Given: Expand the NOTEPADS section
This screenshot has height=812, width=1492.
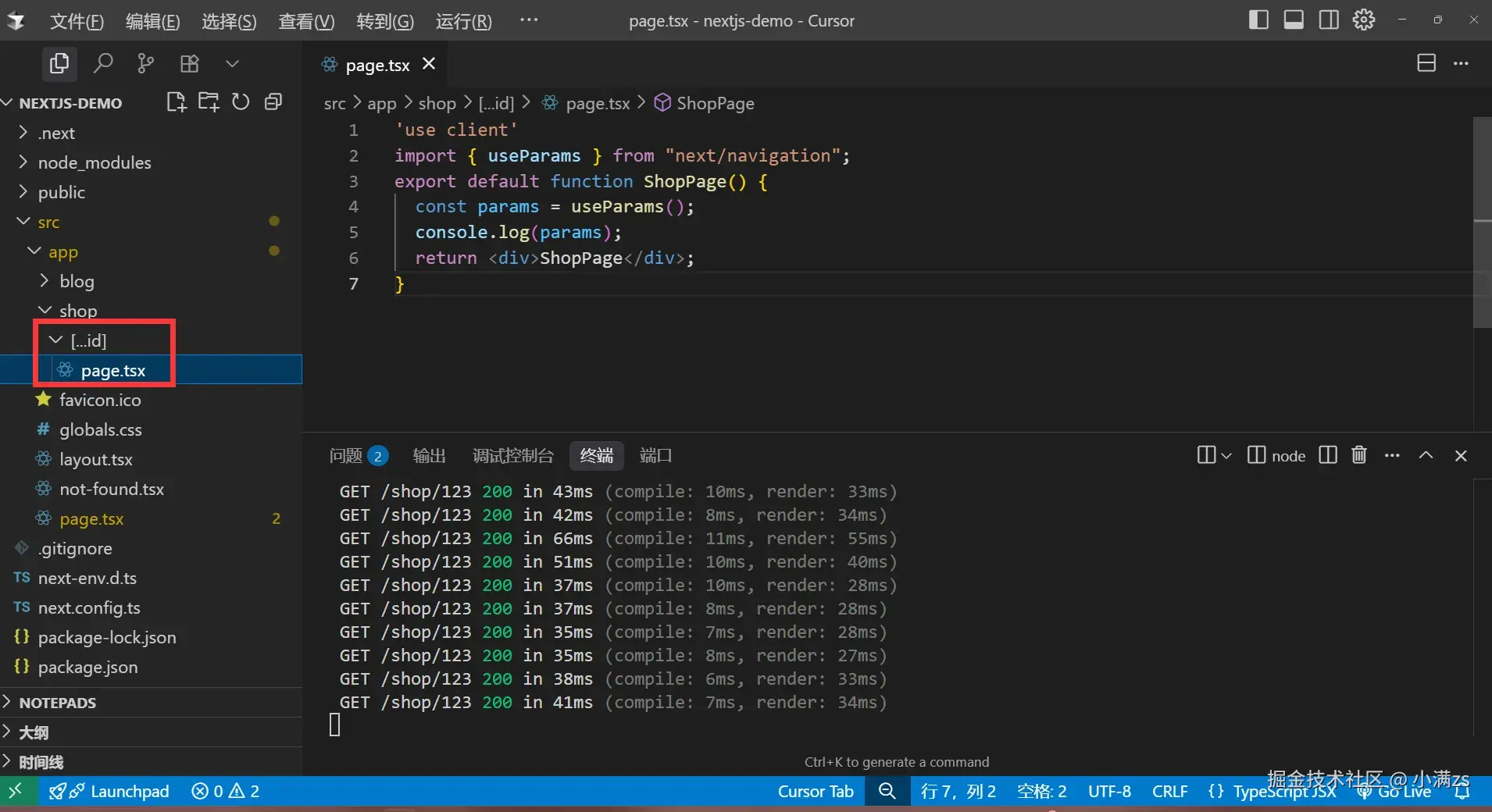Looking at the screenshot, I should [57, 703].
